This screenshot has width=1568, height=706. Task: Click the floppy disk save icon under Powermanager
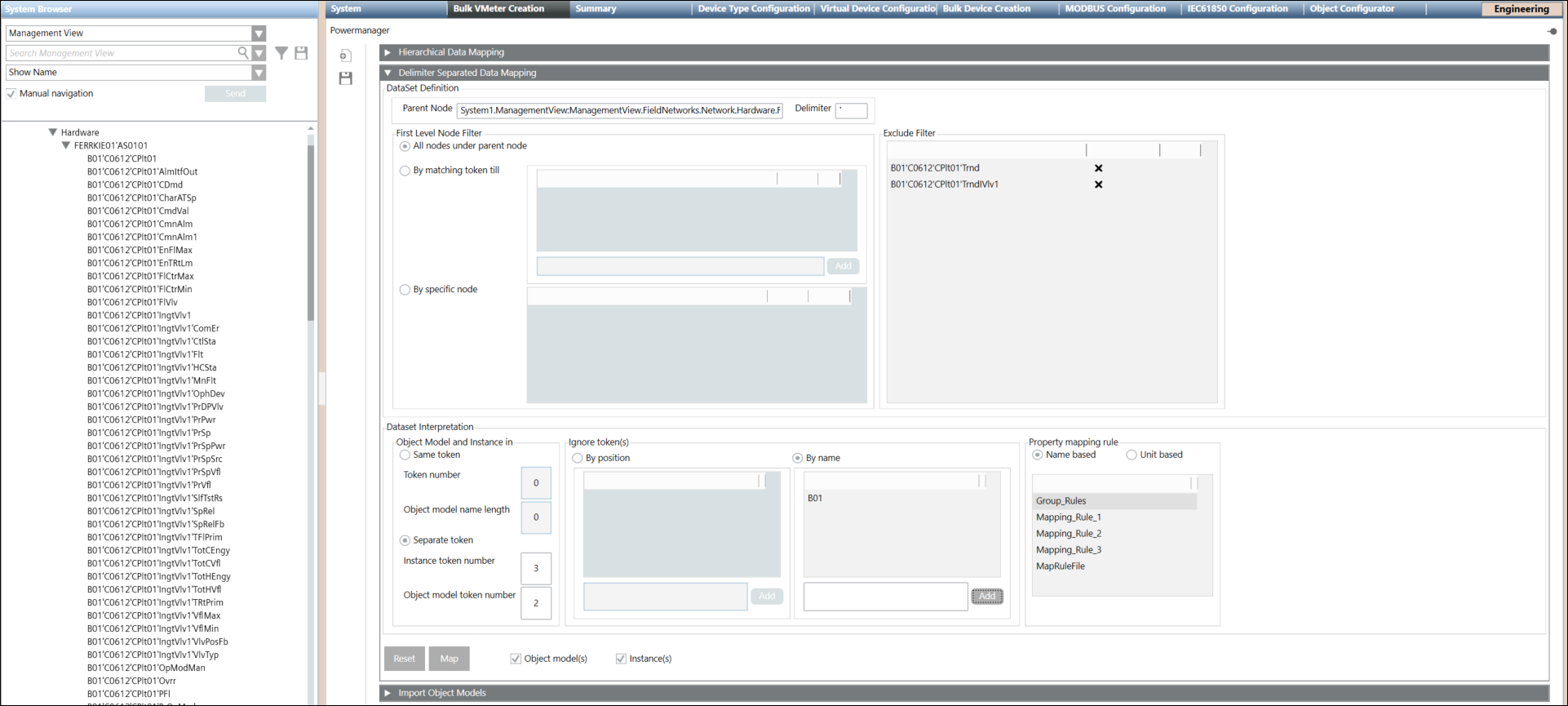[345, 78]
